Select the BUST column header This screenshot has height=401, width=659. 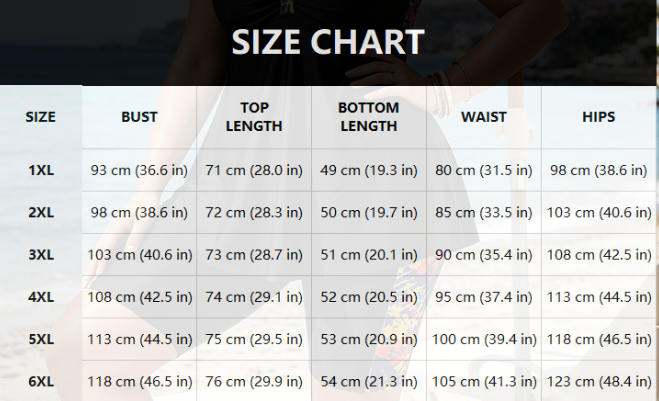[139, 117]
